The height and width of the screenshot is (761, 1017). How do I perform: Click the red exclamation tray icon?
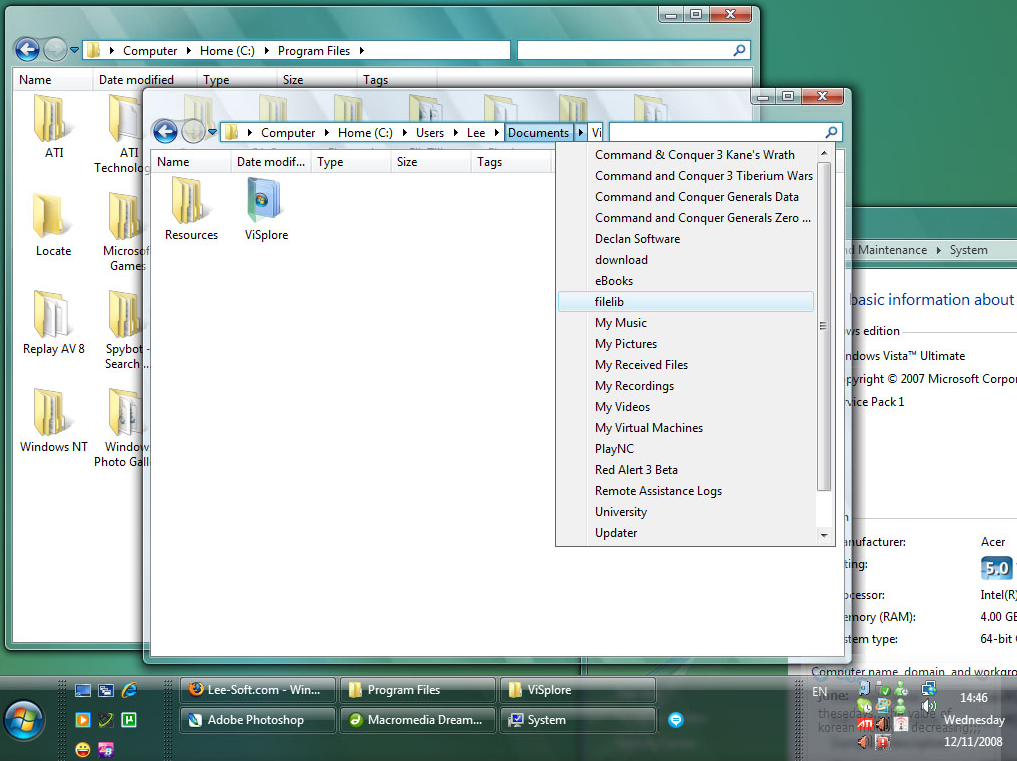click(882, 741)
